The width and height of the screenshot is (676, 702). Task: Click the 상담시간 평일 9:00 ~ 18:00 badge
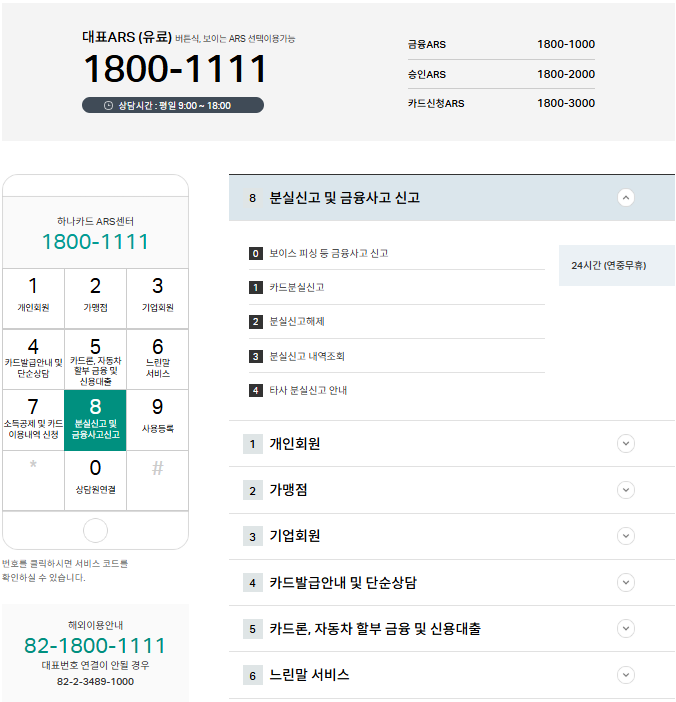coord(173,105)
